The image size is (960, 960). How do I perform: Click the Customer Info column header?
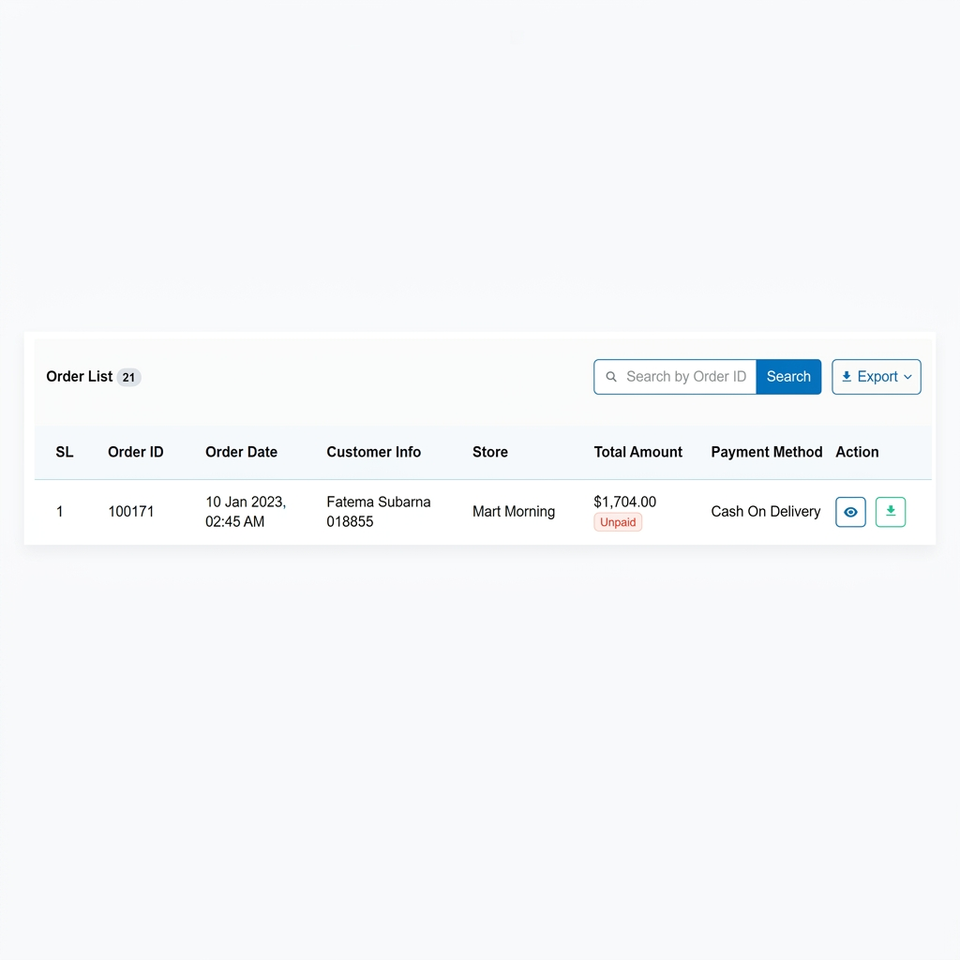click(373, 452)
